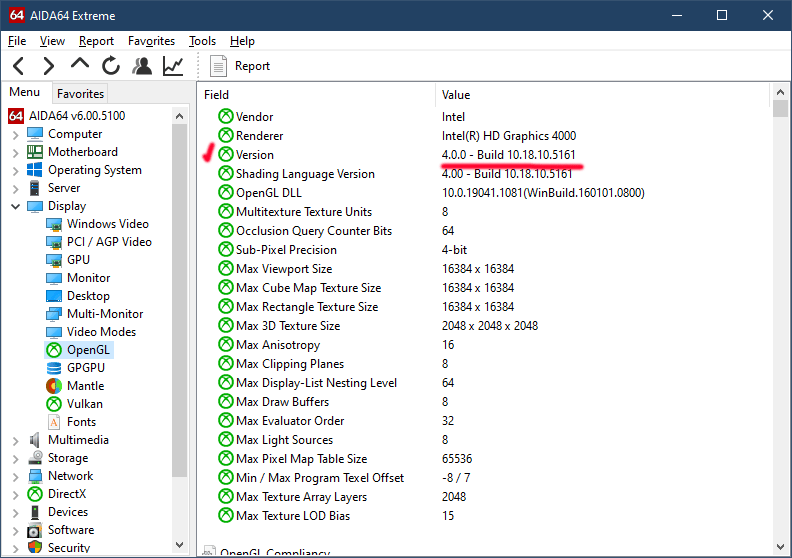Open the Monitor item
Image resolution: width=792 pixels, height=558 pixels.
coord(78,278)
